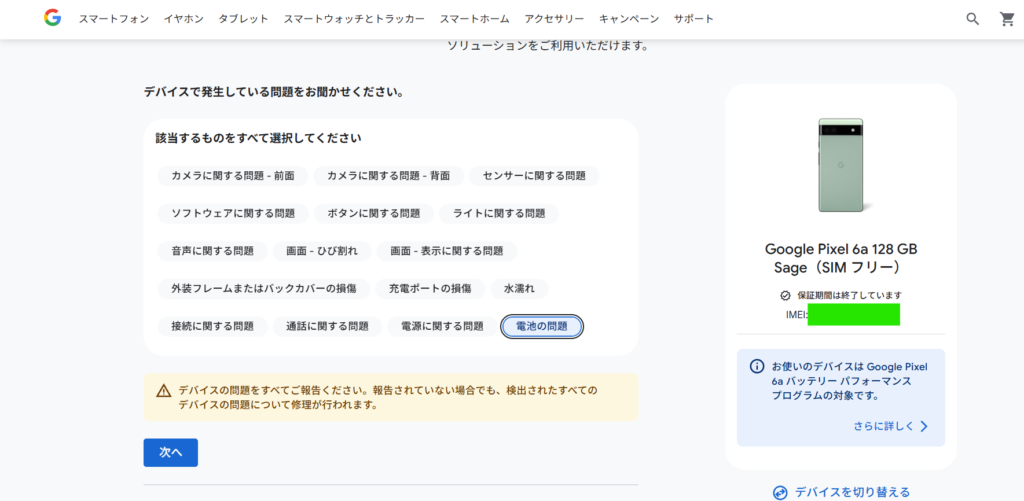
Task: Toggle 通話に関する問題 chip
Action: [x=327, y=326]
